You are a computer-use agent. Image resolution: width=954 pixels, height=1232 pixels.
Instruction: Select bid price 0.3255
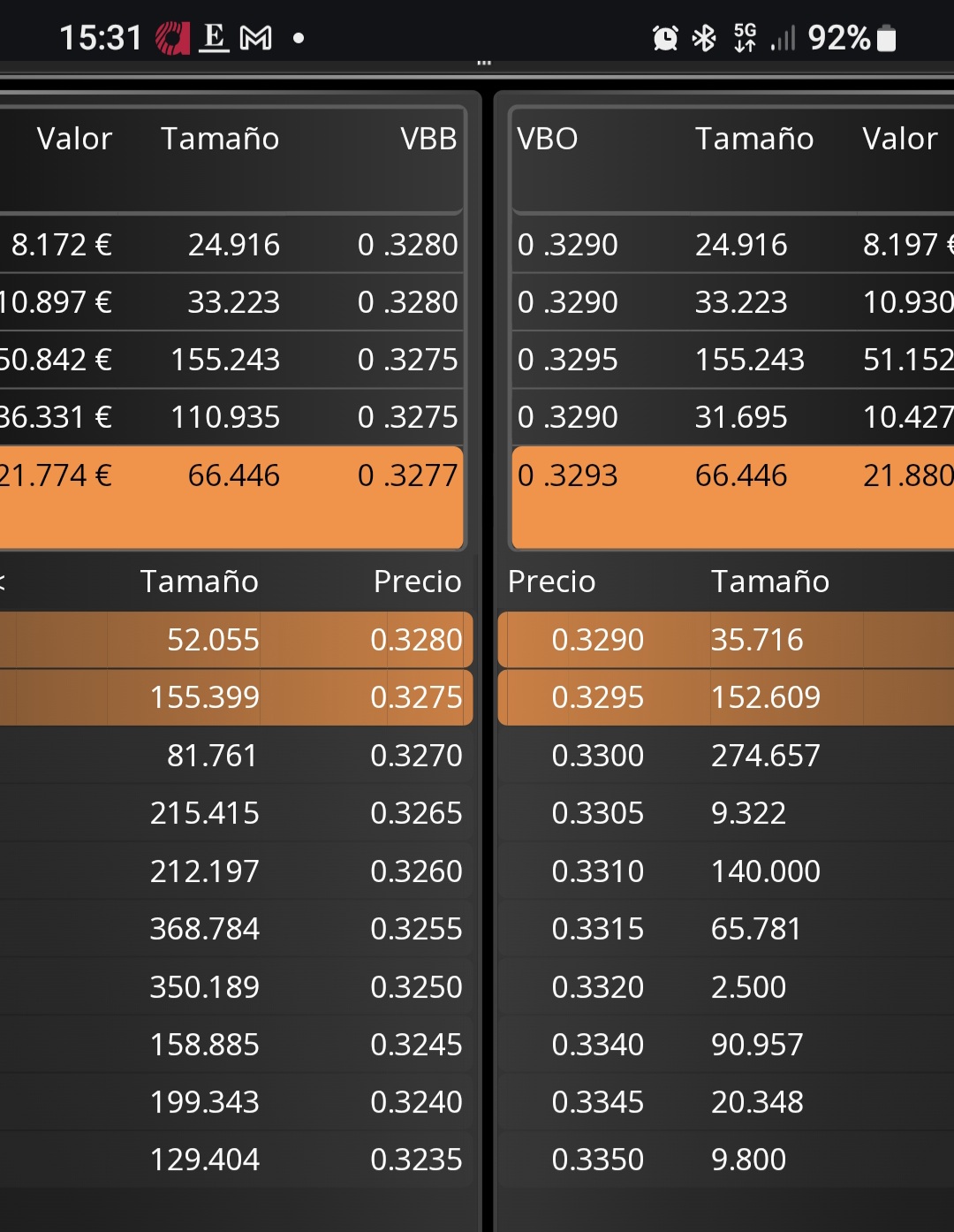pos(416,929)
